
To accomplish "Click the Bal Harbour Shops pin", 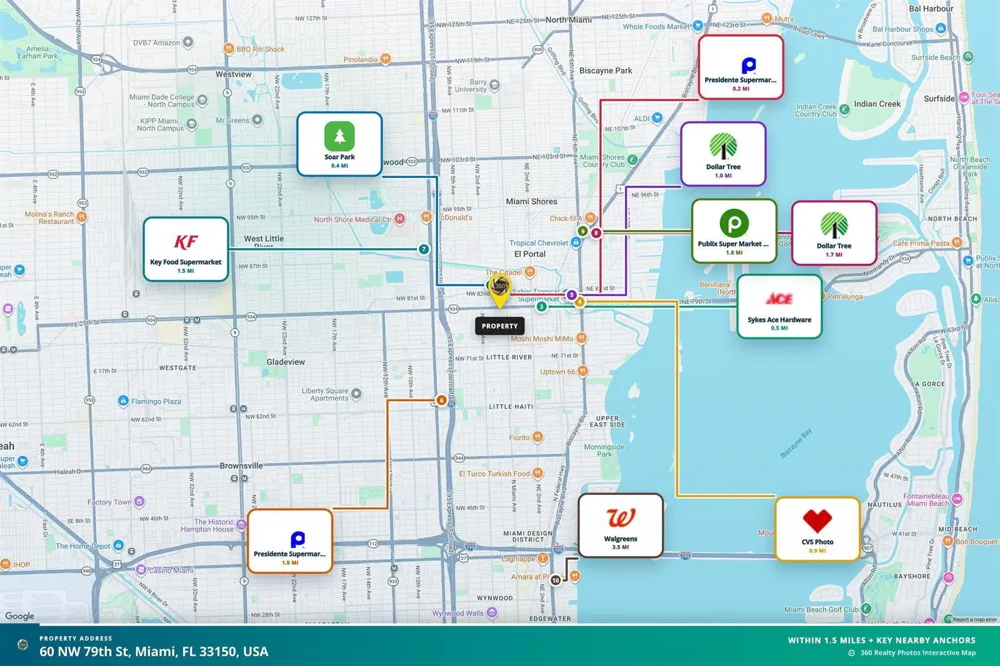I will 941,29.
